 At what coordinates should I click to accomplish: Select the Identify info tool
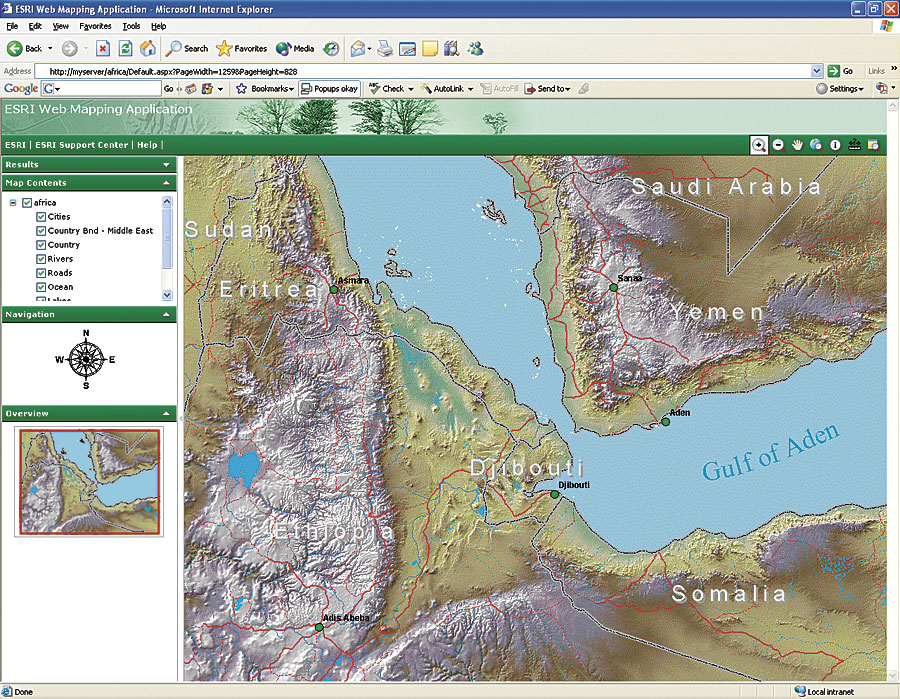click(835, 145)
